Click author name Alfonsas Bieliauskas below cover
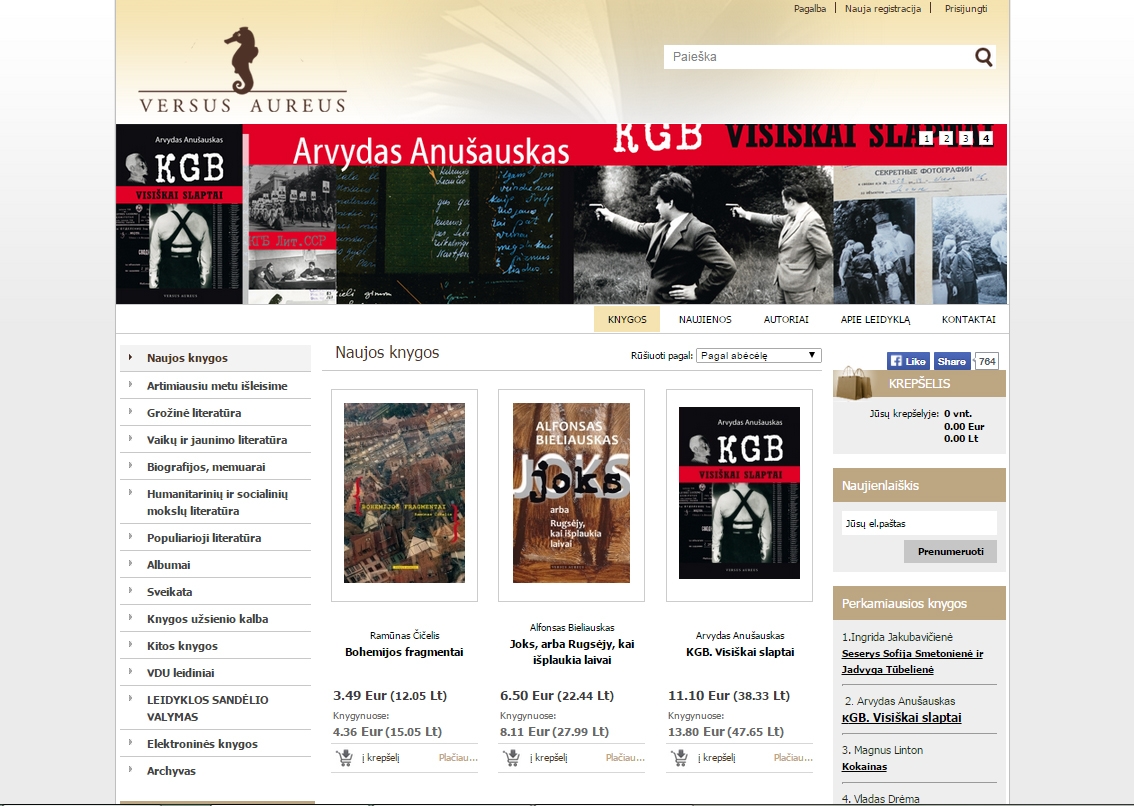 click(x=572, y=627)
